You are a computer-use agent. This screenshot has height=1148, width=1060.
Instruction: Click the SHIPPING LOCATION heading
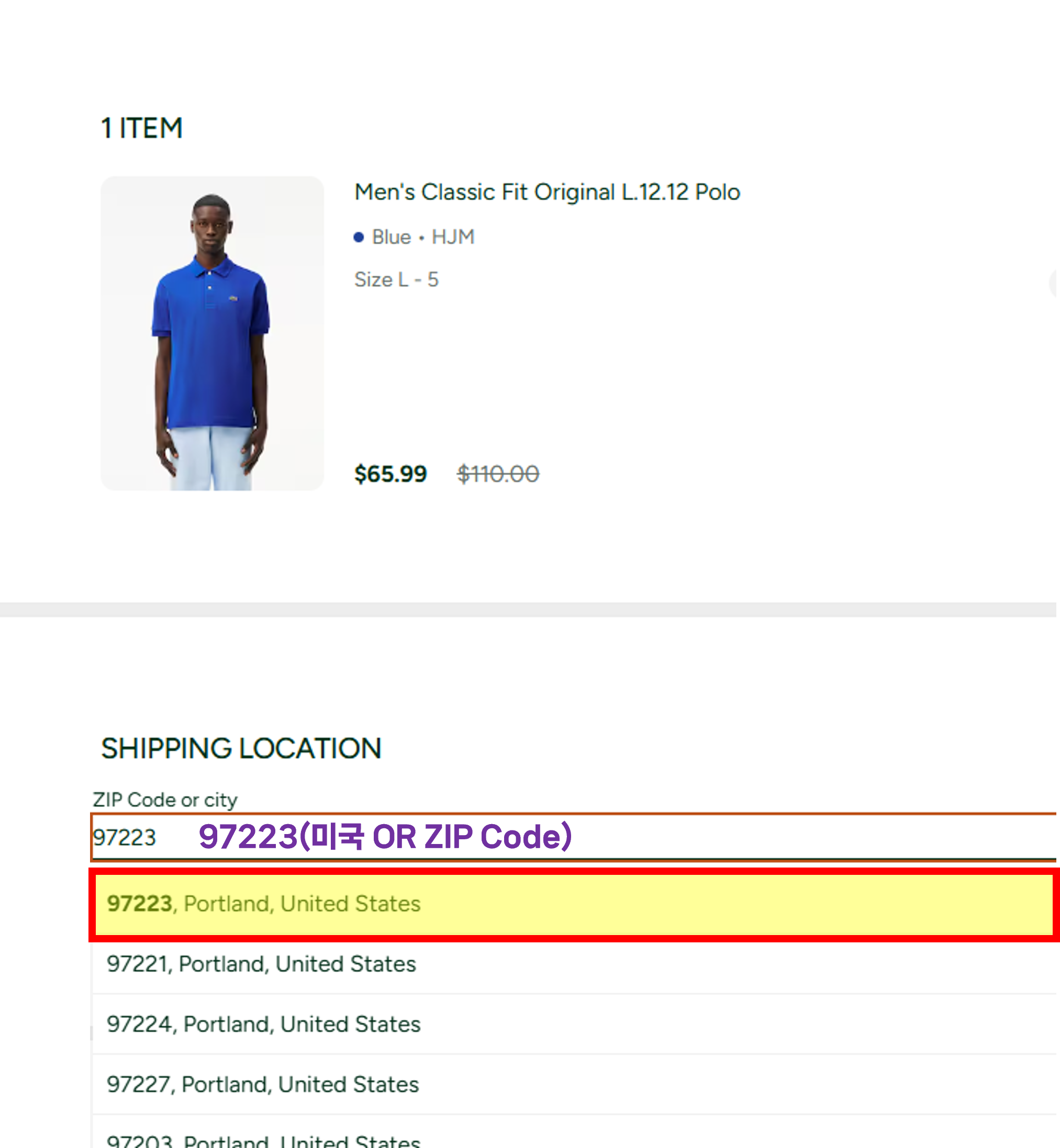pyautogui.click(x=241, y=748)
